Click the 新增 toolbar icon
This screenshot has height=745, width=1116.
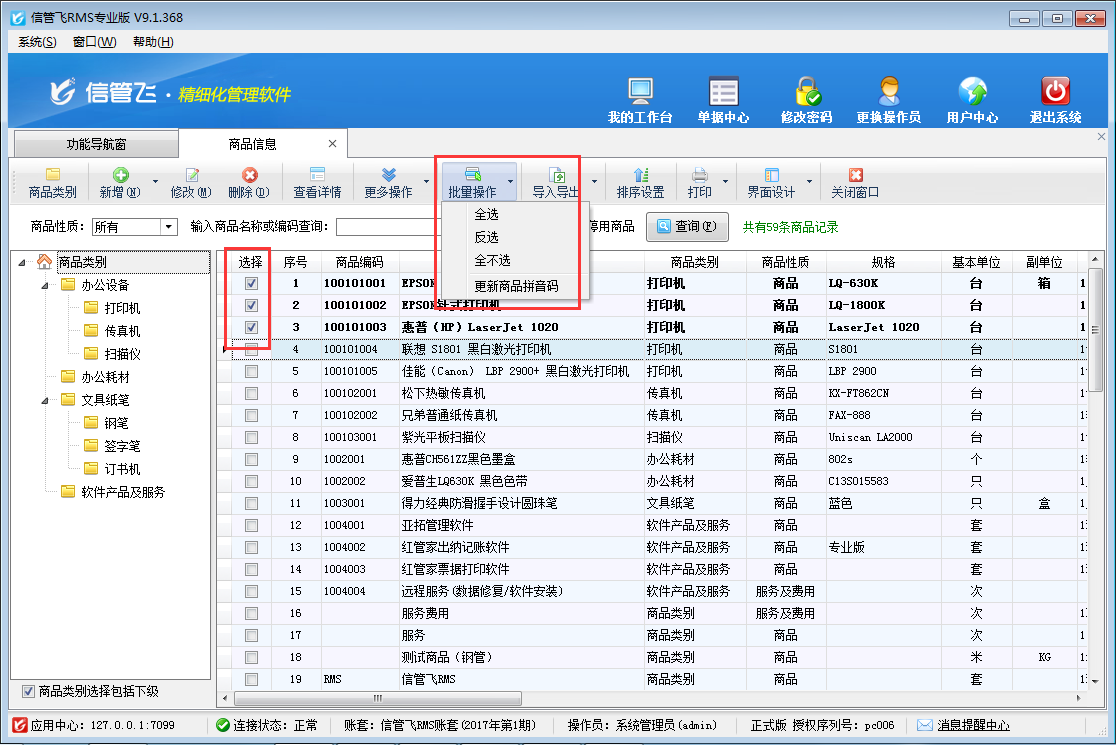point(120,176)
